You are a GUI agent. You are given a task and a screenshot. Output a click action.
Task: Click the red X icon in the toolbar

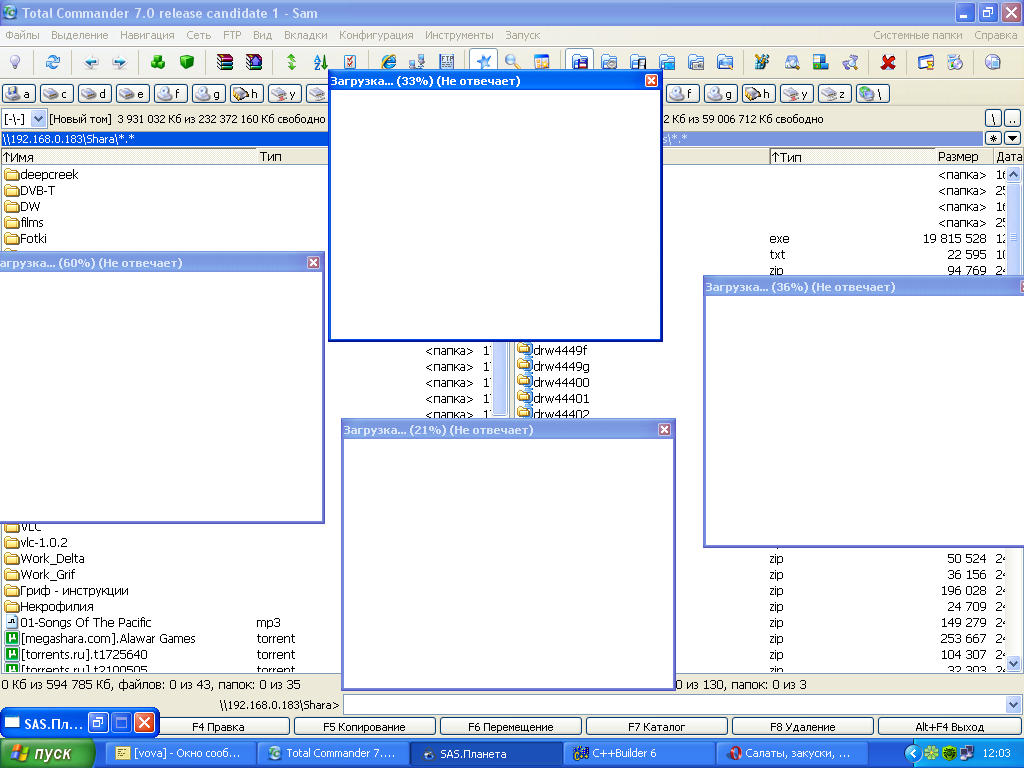click(887, 62)
